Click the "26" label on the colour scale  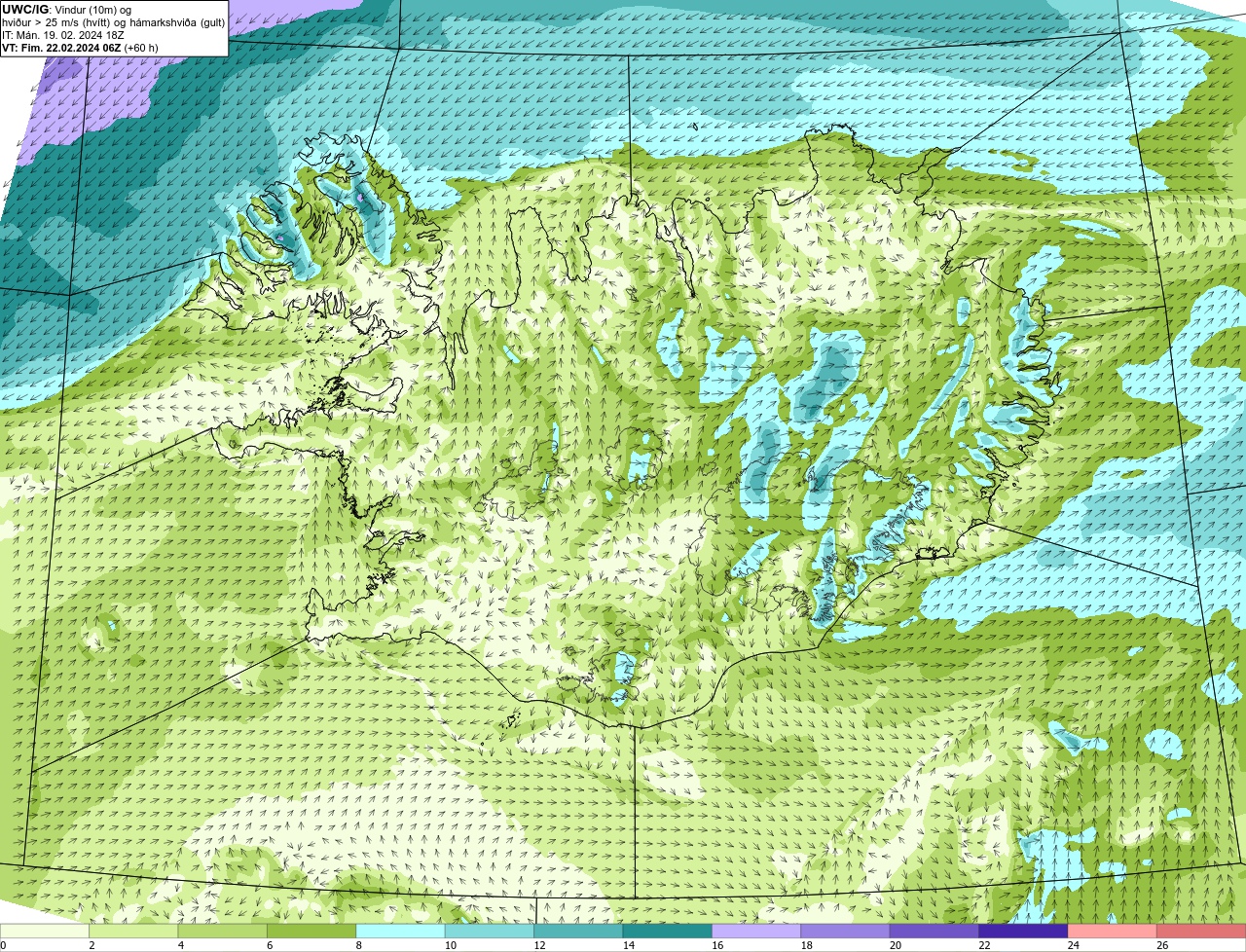pyautogui.click(x=1162, y=945)
